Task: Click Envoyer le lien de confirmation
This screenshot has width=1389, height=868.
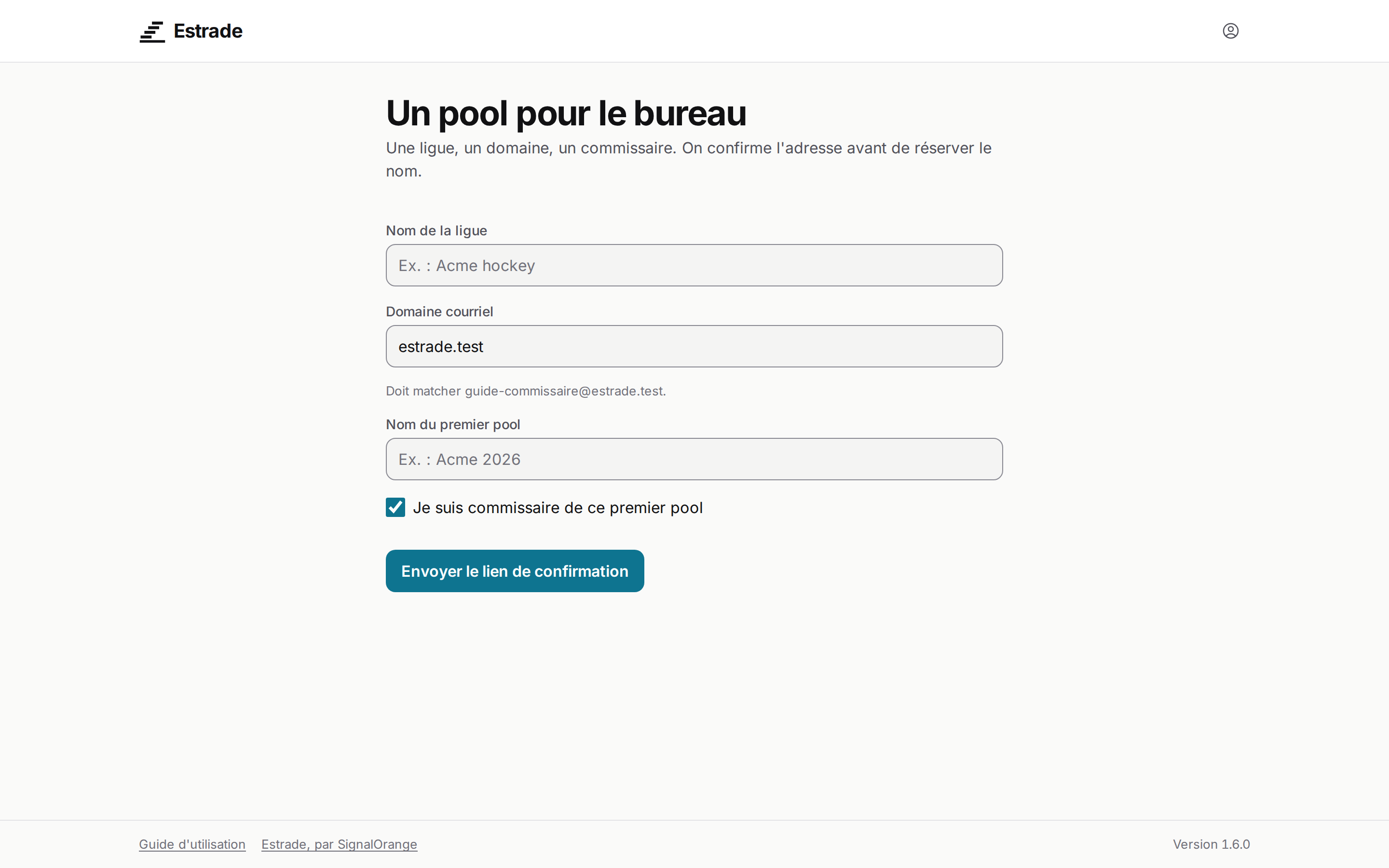Action: point(515,570)
